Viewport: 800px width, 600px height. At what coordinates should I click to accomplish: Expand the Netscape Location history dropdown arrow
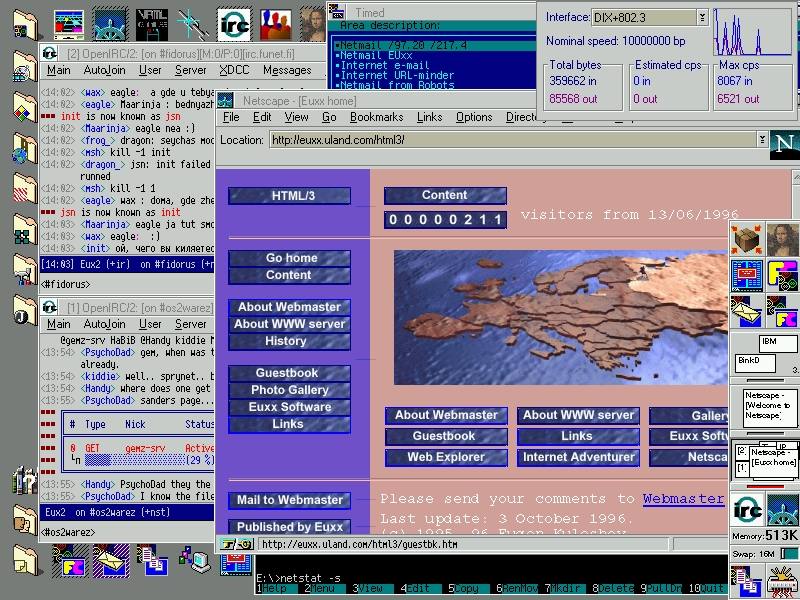(762, 139)
